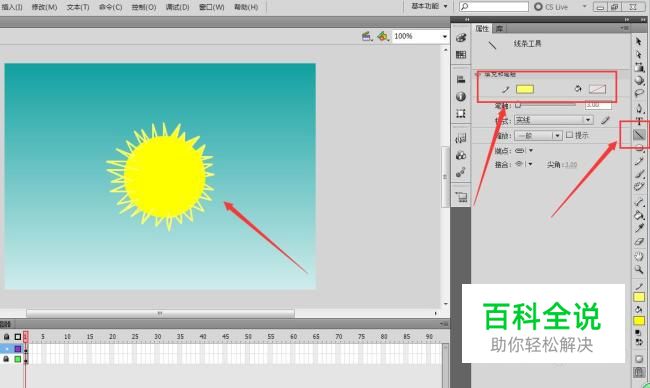Viewport: 650px width, 388px height.
Task: Click the help search input field
Action: [494, 6]
